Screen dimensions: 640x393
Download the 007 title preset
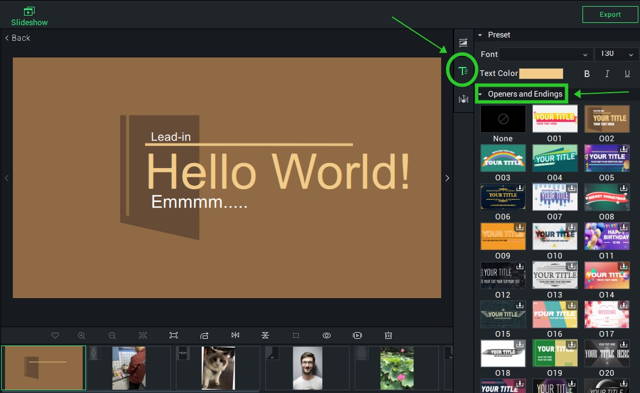(571, 188)
